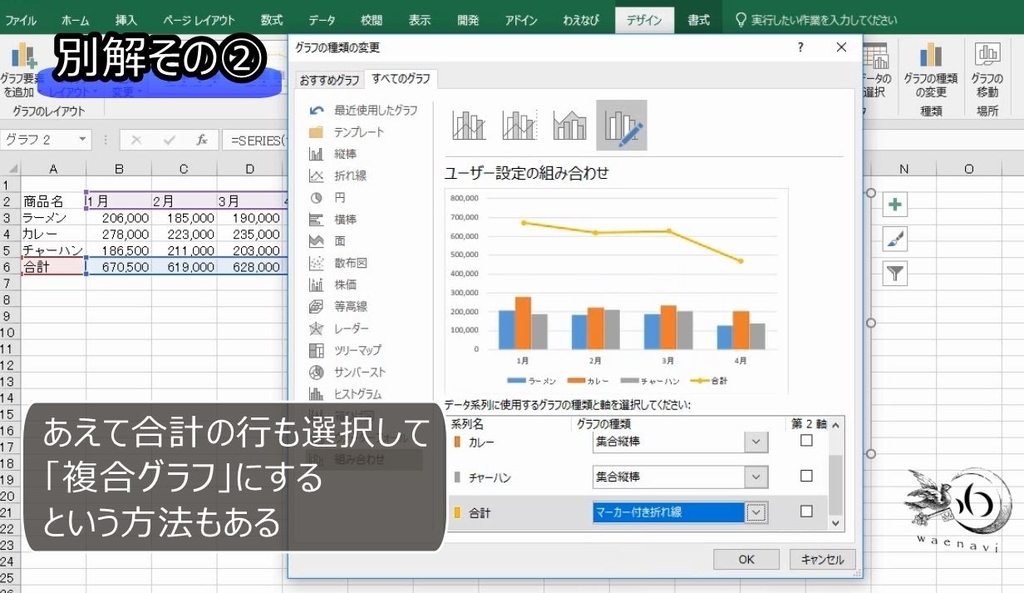Screen dimensions: 1024x593
Task: Switch to すべてのグラフ tab
Action: click(401, 78)
